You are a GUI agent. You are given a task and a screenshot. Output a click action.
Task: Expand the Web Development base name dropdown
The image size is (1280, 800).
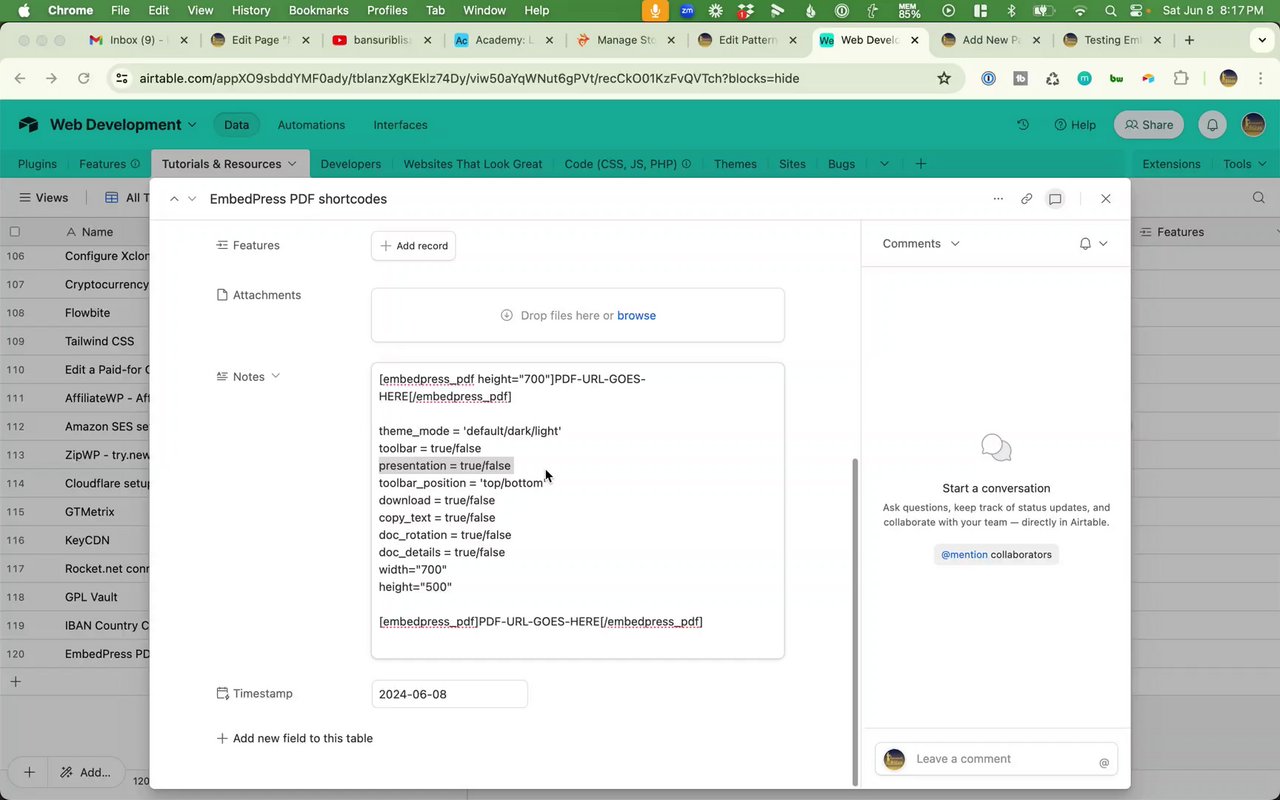tap(191, 125)
